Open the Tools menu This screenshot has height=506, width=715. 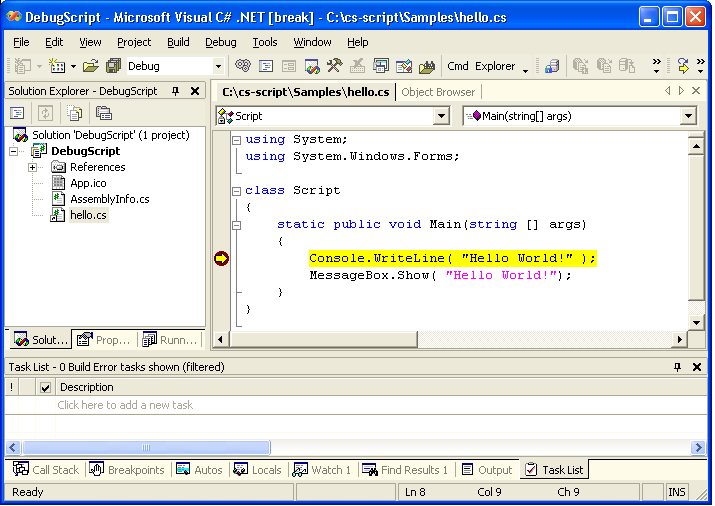(x=264, y=42)
